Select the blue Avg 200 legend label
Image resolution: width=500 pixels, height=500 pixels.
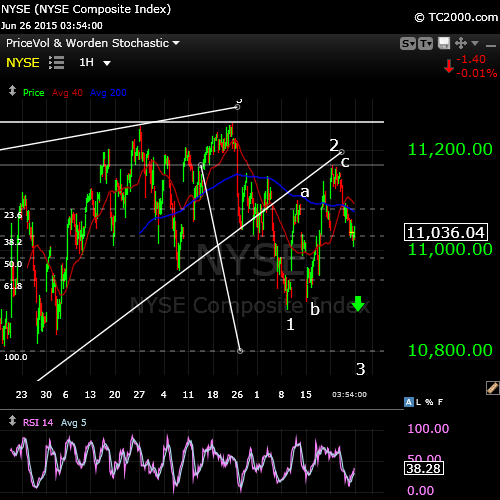(x=108, y=93)
